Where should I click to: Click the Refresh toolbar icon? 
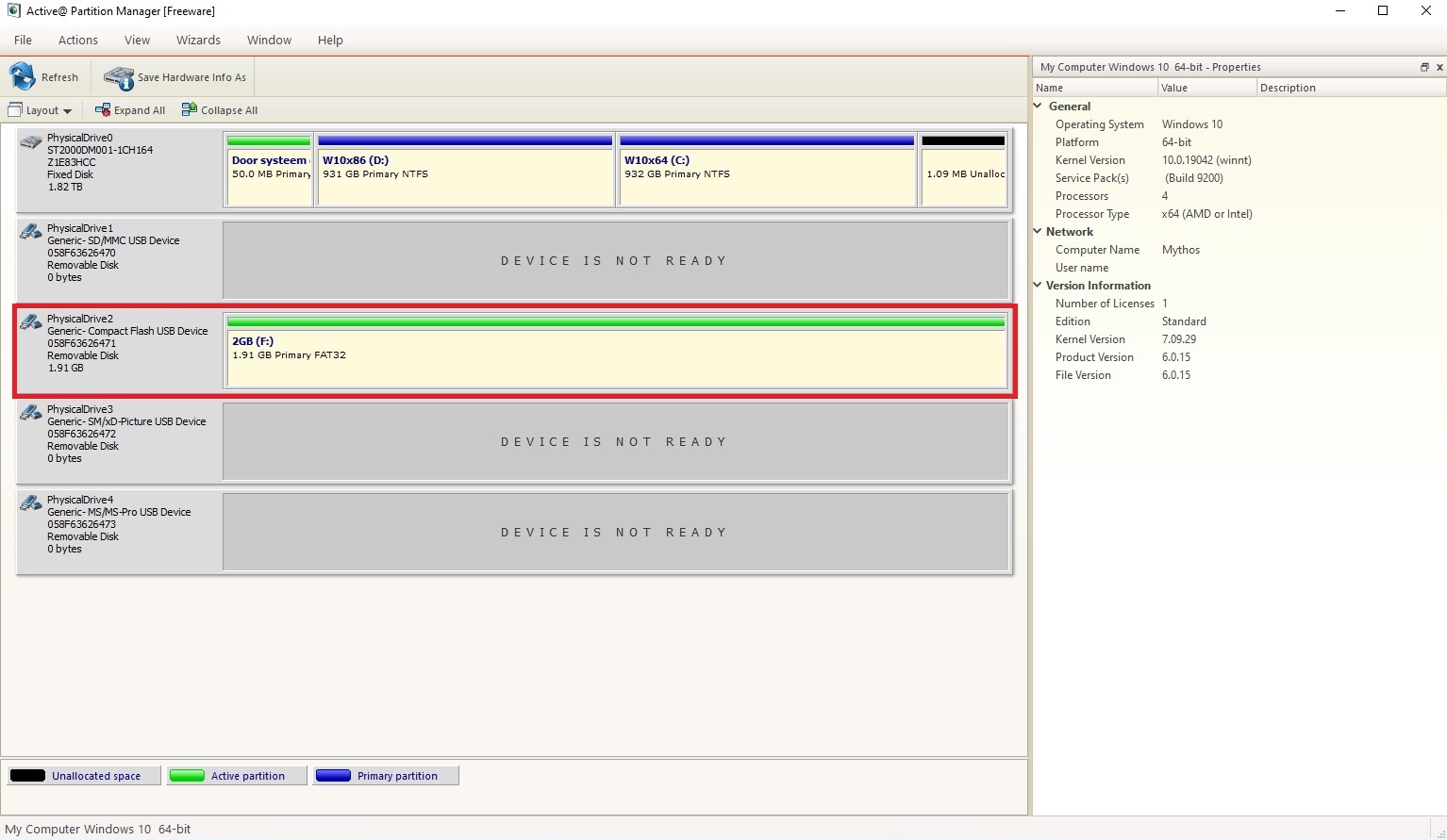click(23, 77)
